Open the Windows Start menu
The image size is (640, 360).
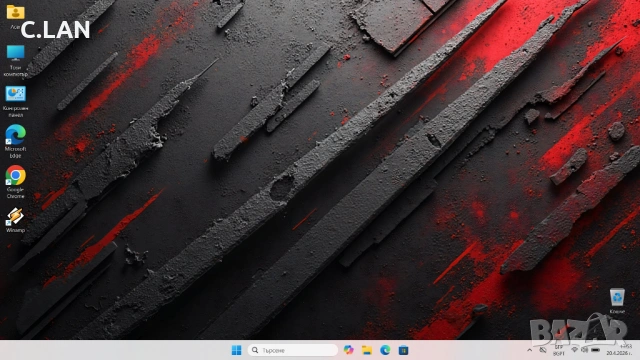click(236, 350)
